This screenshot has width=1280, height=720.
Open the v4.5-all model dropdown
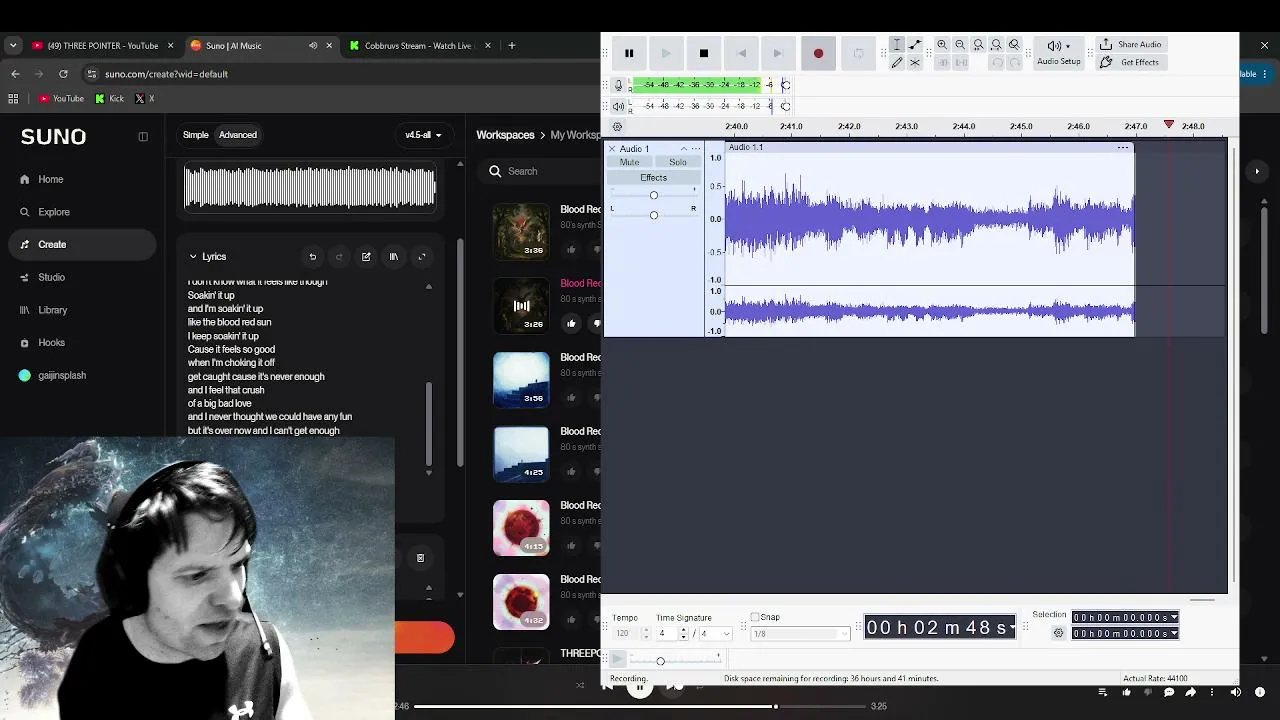click(x=423, y=135)
